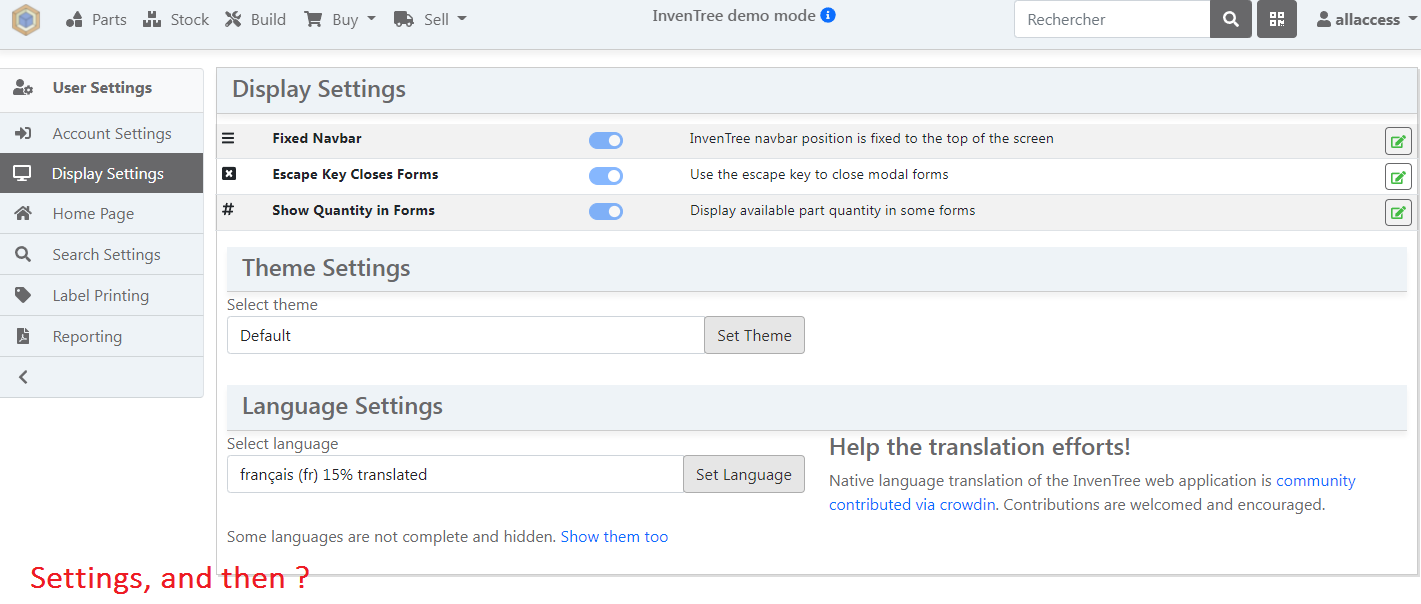Click the barcode scan icon near the search bar
1421x604 pixels.
coord(1276,19)
